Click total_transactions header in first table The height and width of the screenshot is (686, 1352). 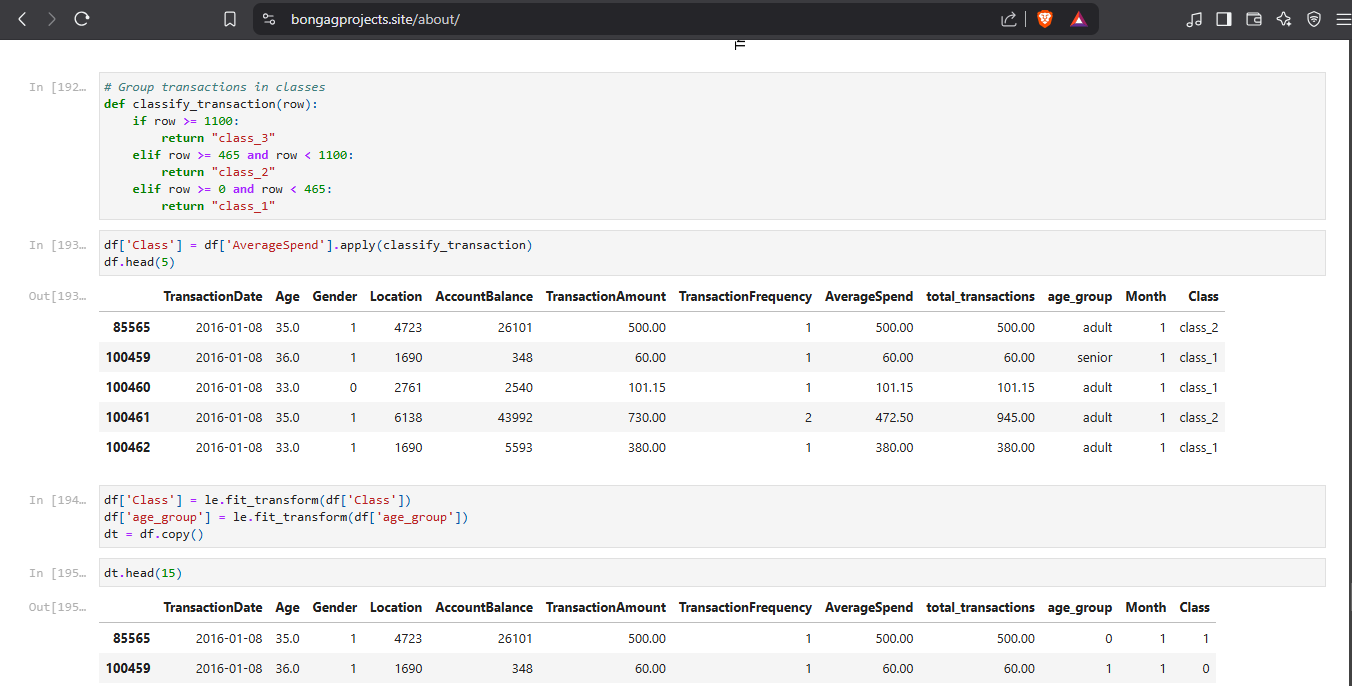(981, 296)
